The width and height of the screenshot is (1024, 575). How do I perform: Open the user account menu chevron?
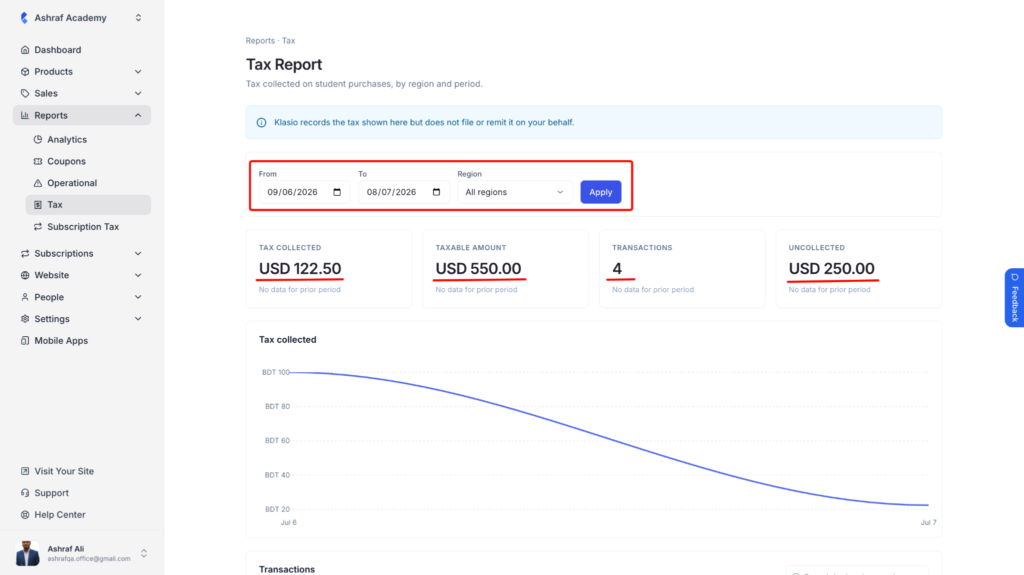pos(144,553)
